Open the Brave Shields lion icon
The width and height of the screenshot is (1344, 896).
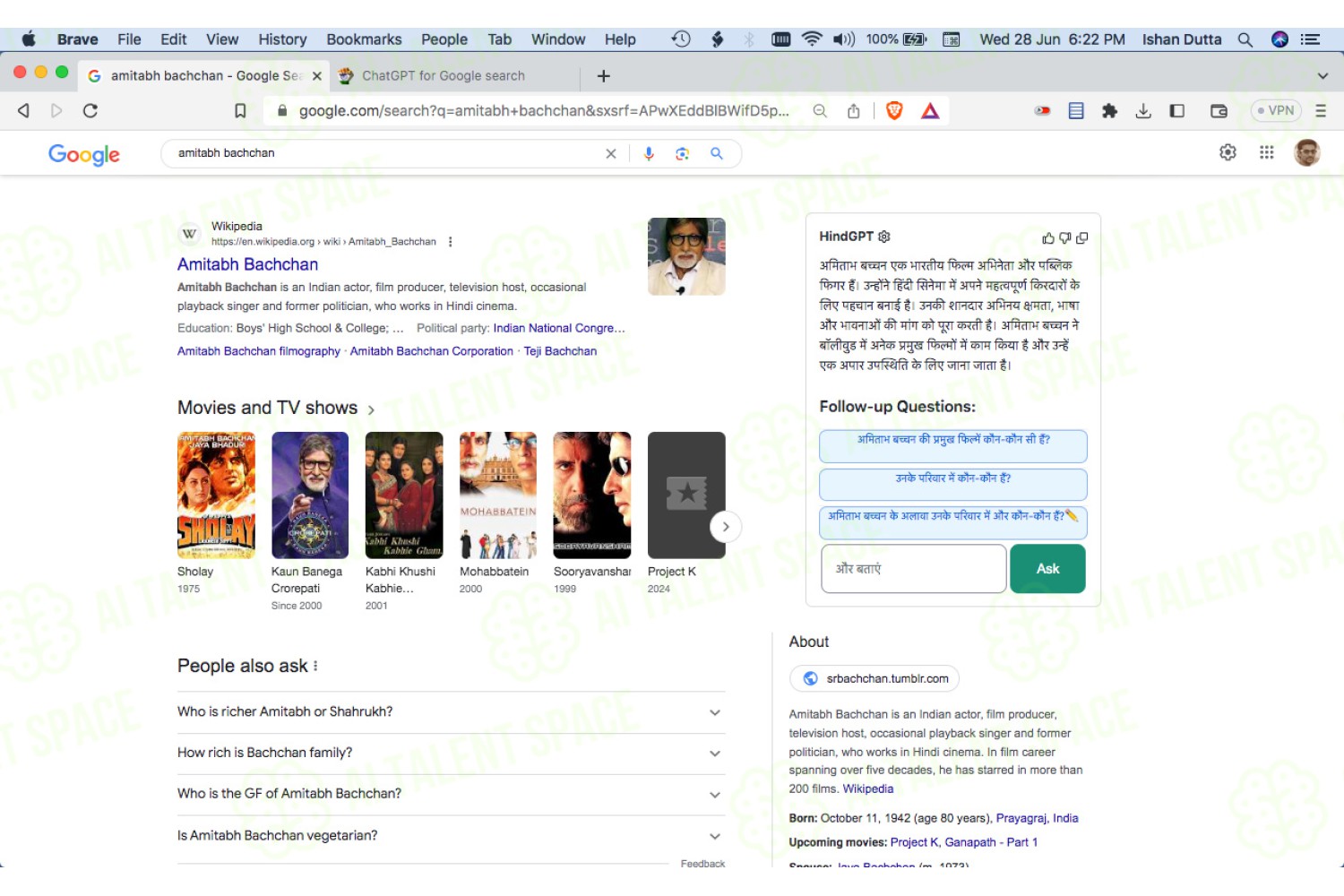894,111
